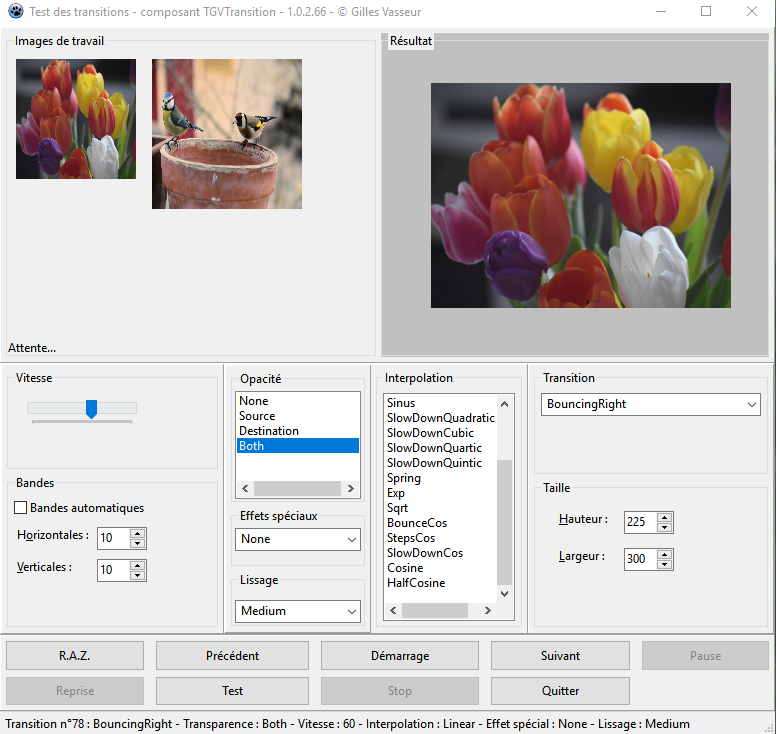Viewport: 776px width, 734px height.
Task: Select BounceCos interpolation in the list
Action: click(x=416, y=523)
